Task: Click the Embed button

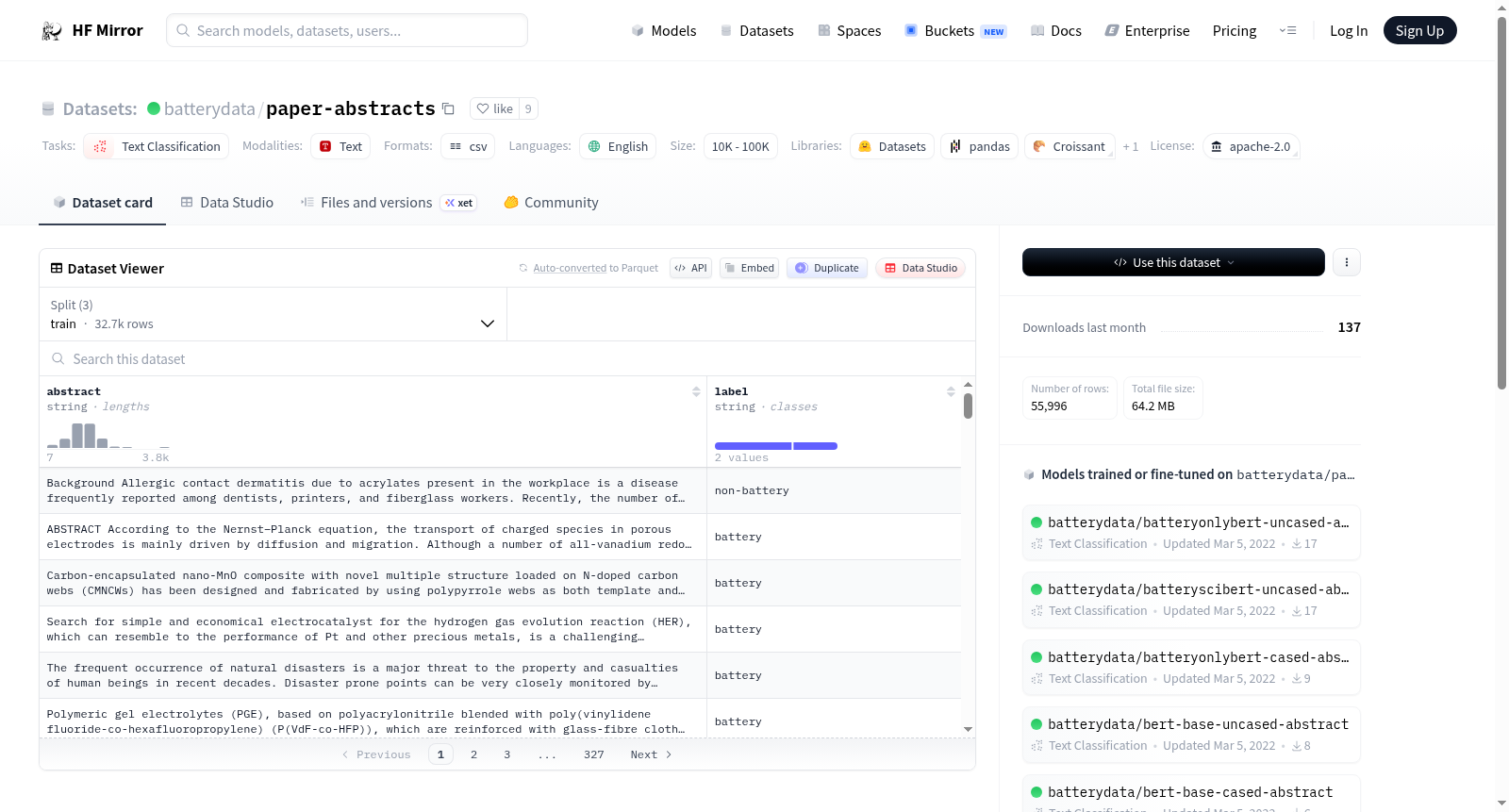Action: point(749,268)
